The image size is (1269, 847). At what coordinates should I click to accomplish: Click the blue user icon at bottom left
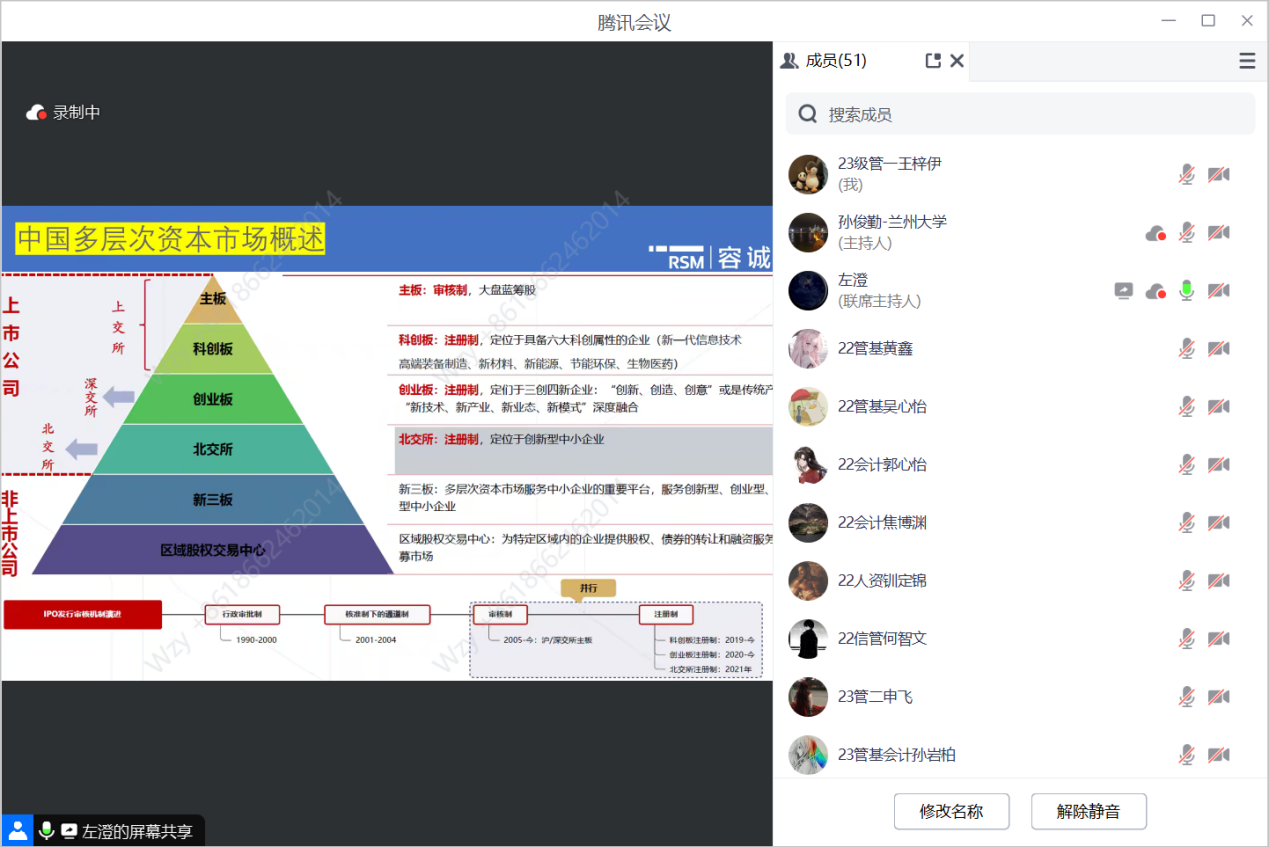[17, 830]
